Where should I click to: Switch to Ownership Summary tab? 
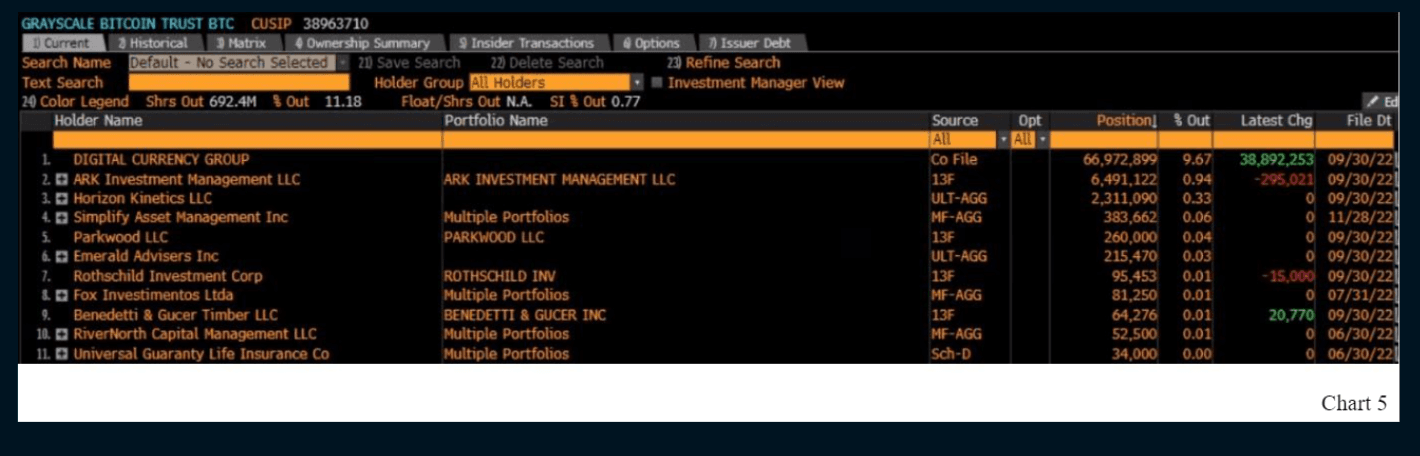click(362, 43)
